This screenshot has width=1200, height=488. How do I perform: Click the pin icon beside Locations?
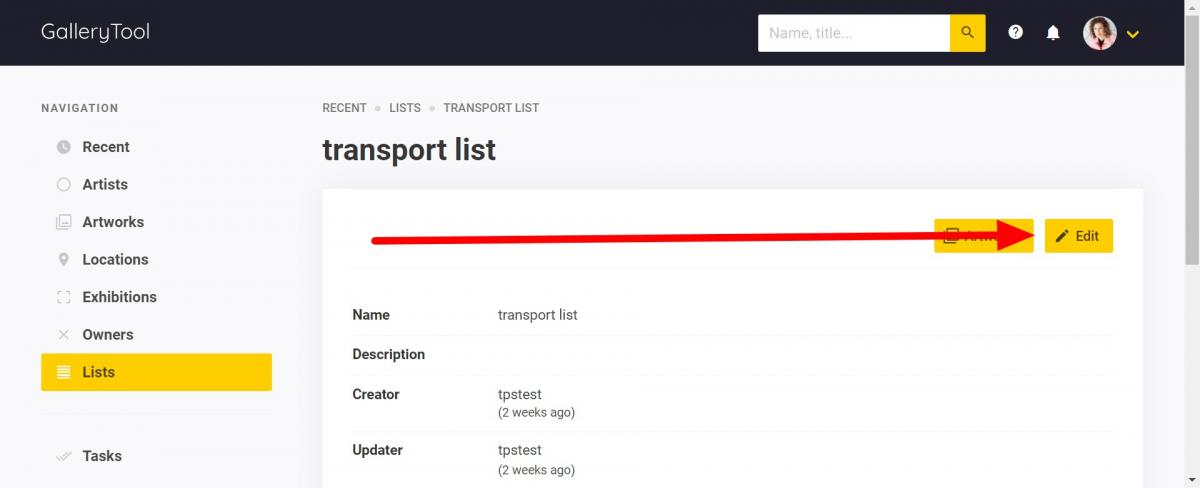click(64, 260)
